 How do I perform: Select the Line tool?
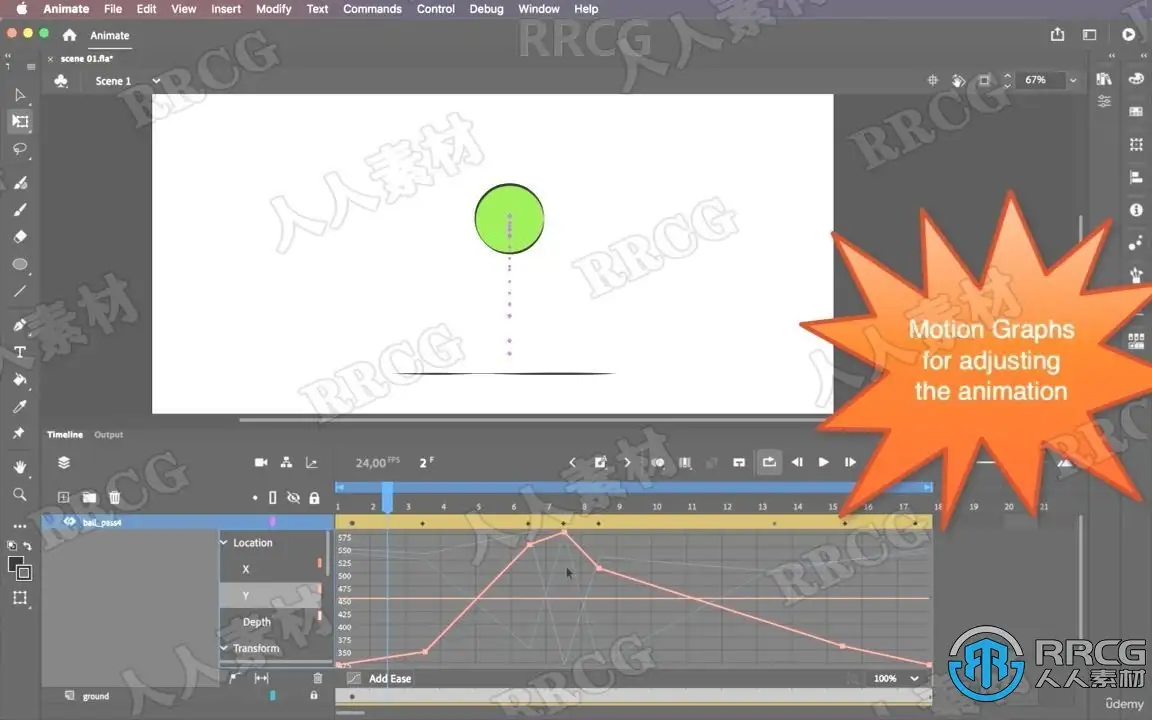pos(20,291)
